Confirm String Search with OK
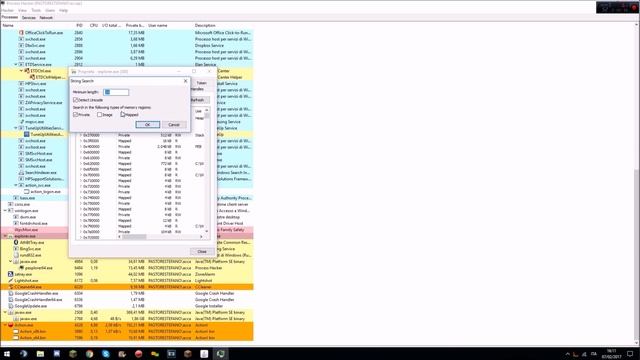The image size is (640, 360). (x=147, y=124)
